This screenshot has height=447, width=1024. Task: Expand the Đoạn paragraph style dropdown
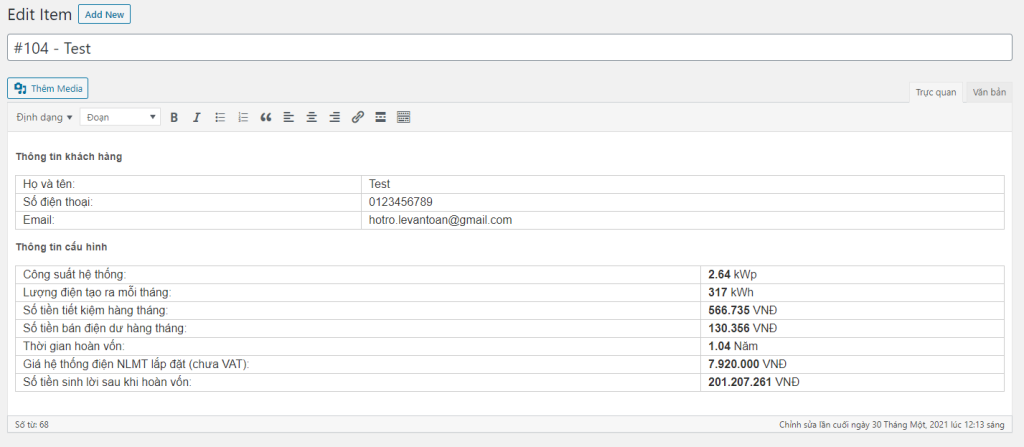click(120, 117)
